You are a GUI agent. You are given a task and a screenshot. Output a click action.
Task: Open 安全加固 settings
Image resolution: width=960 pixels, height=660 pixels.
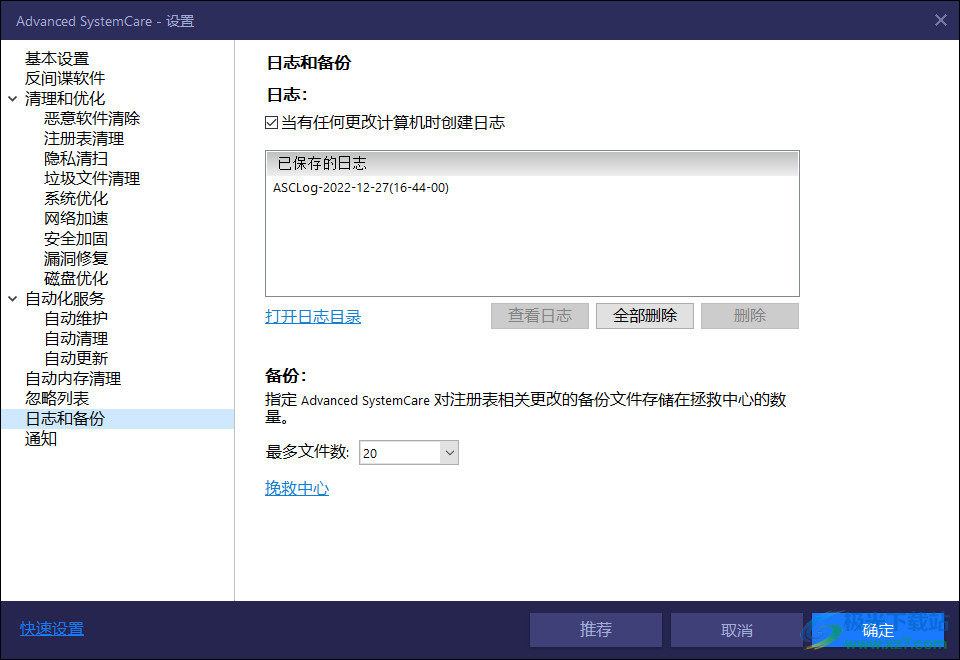click(x=76, y=239)
